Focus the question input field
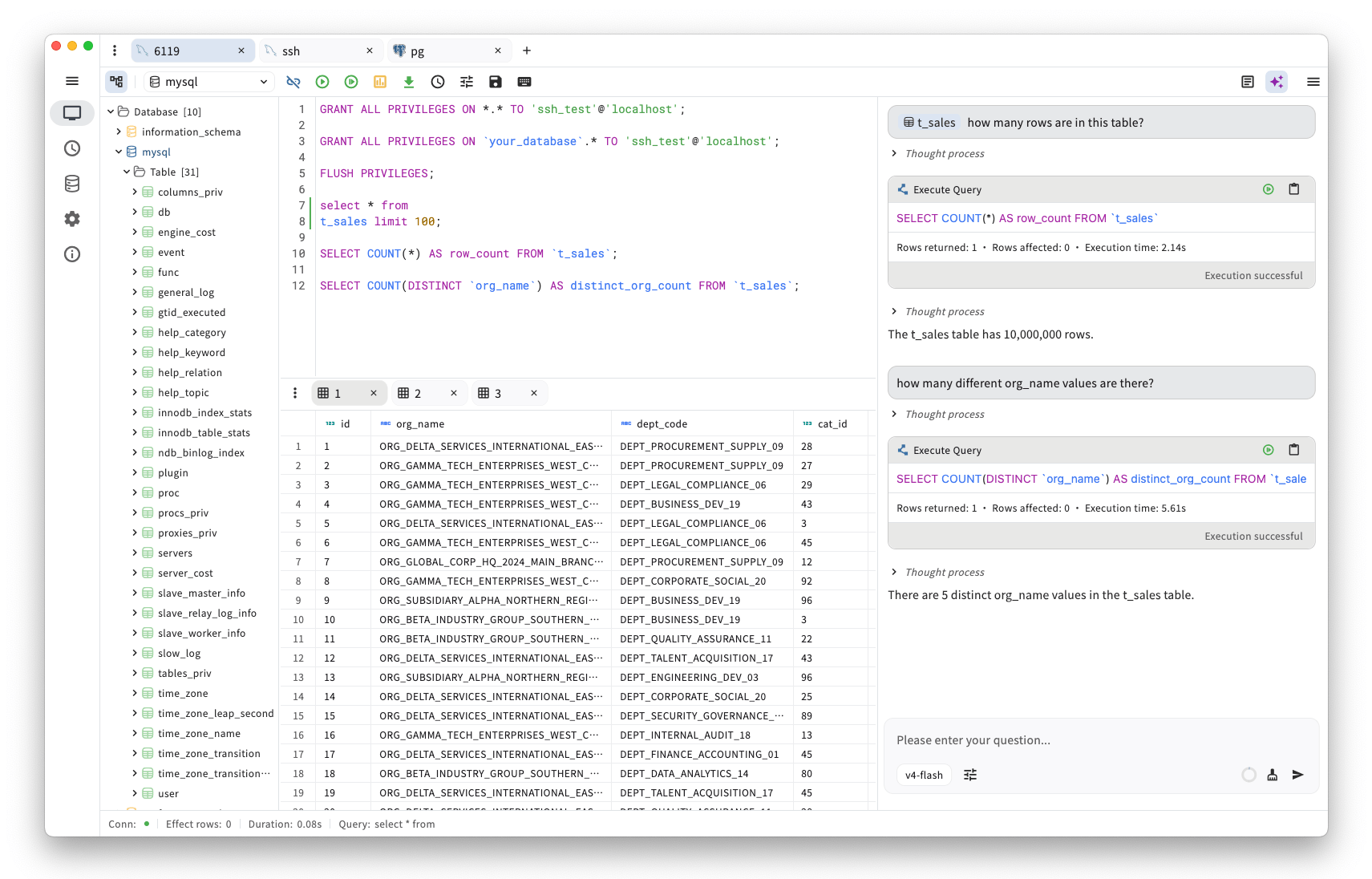1372x879 pixels. coord(1101,740)
